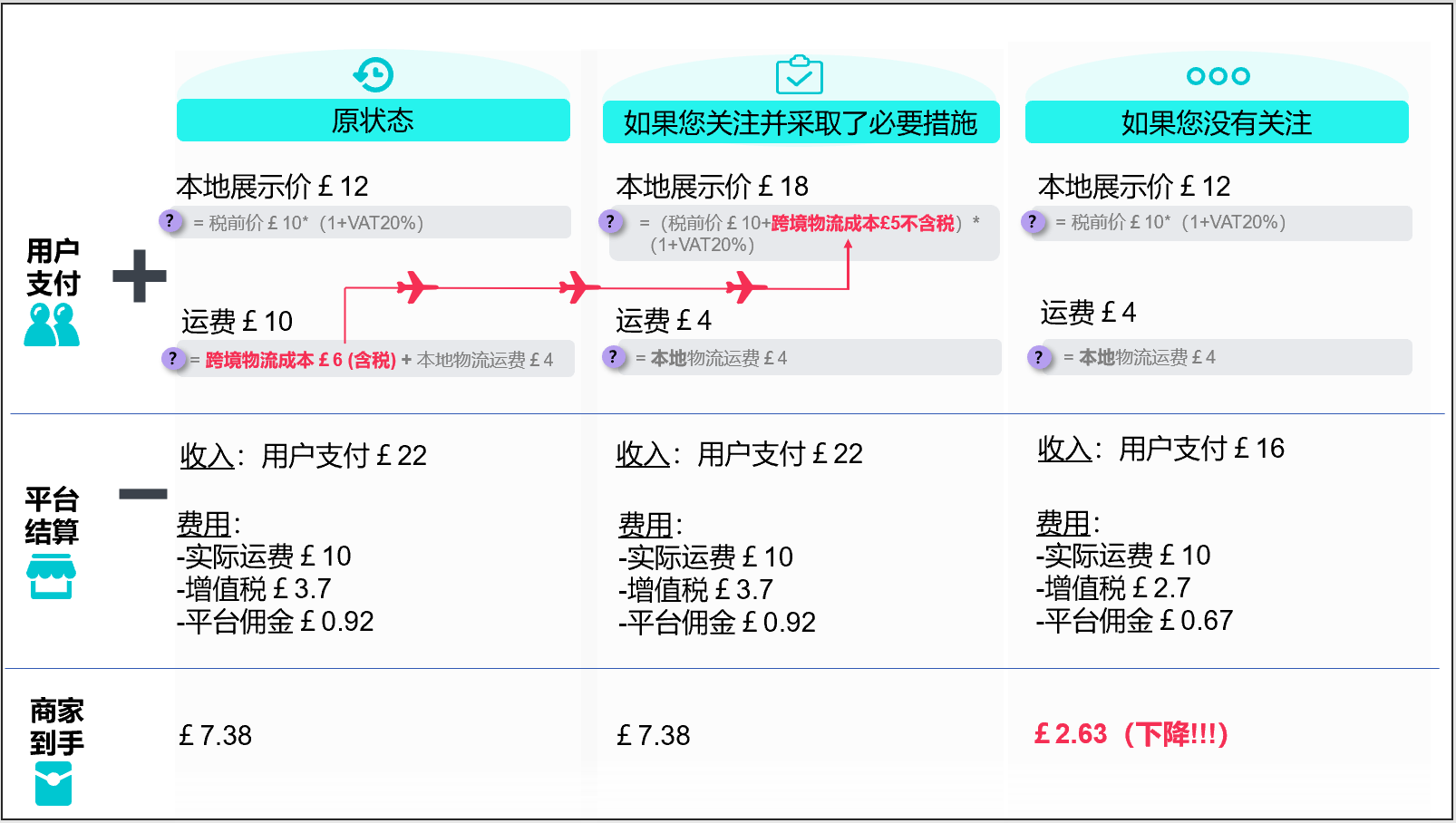Open help icon beside 跨境物流成本 £6 (含税)
This screenshot has width=1456, height=823.
[171, 359]
